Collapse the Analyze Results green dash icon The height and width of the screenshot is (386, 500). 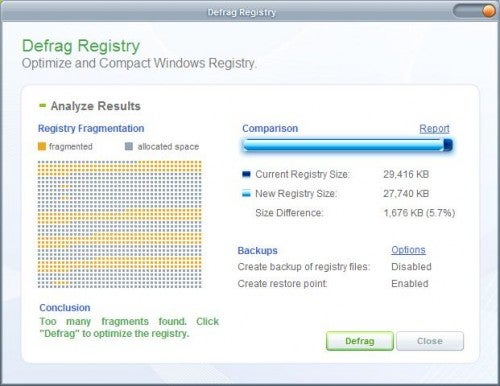pos(42,106)
